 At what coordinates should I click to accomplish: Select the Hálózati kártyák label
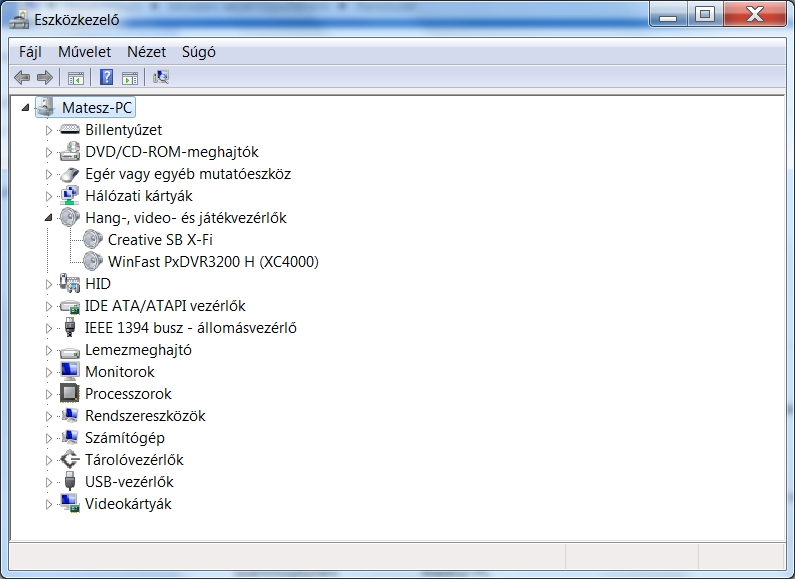[139, 196]
